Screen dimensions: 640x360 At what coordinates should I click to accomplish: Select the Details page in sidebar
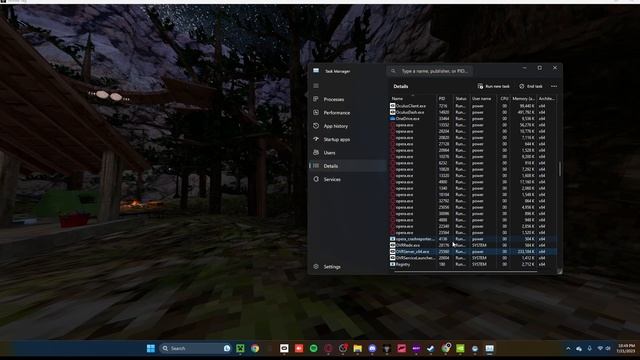347,166
